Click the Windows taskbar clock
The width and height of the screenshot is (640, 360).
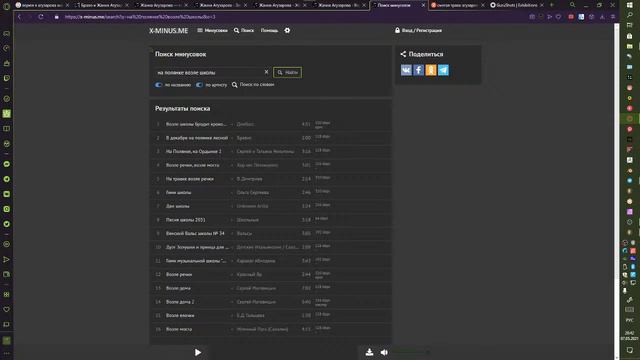pyautogui.click(x=630, y=336)
